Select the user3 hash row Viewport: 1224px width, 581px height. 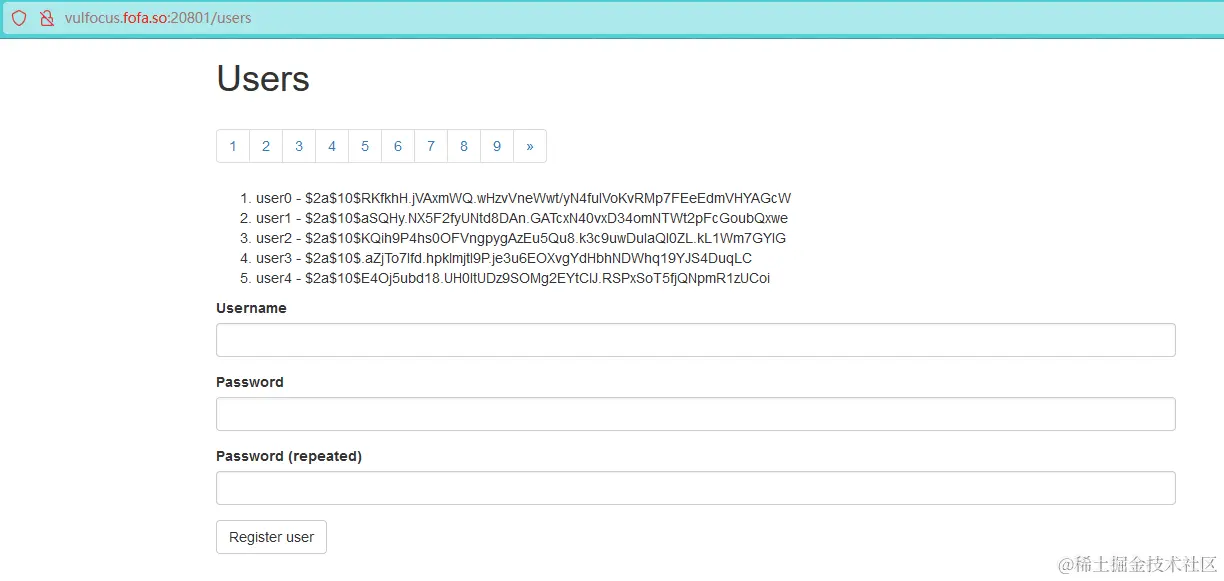[504, 258]
